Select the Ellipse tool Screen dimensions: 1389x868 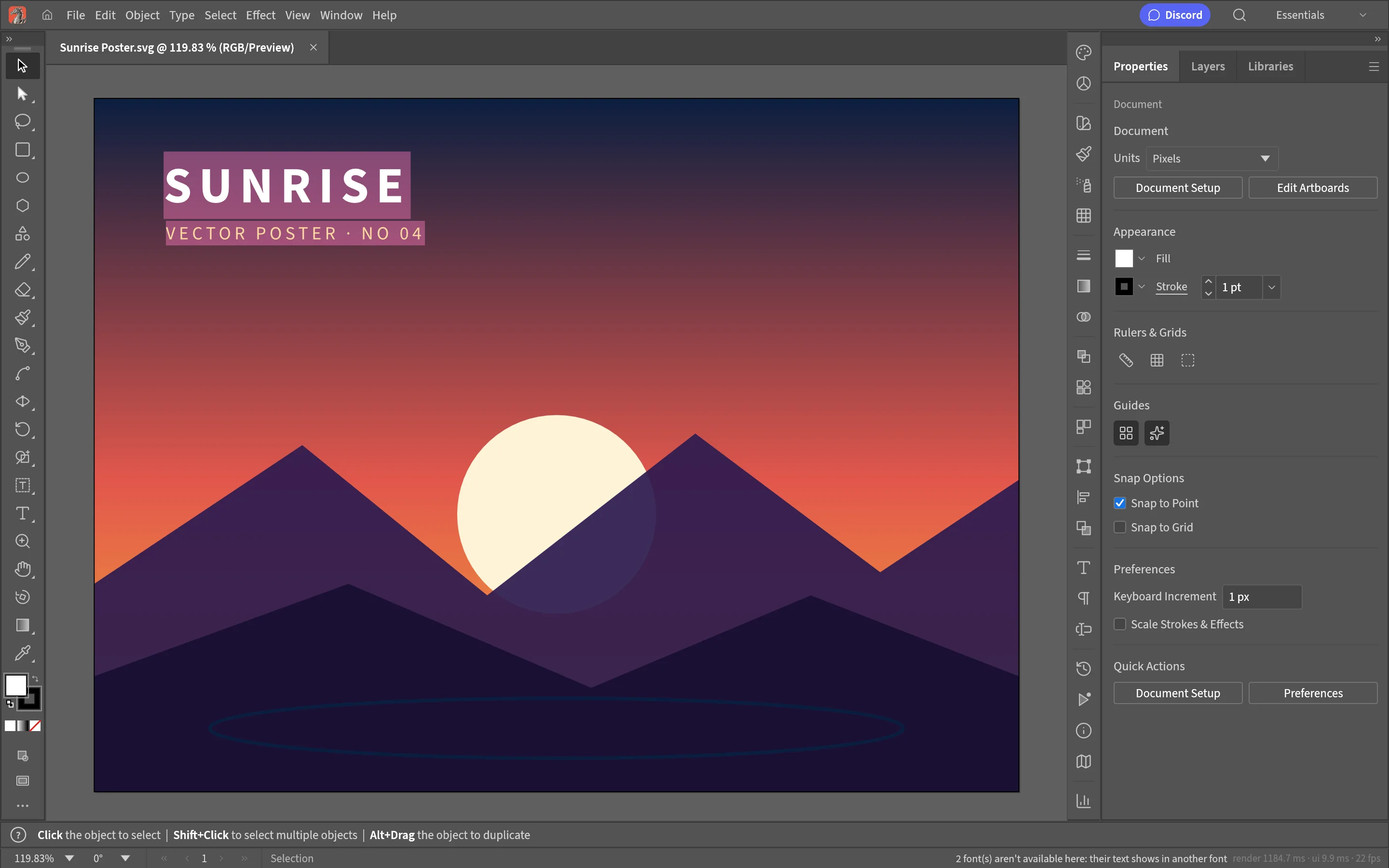click(x=22, y=177)
